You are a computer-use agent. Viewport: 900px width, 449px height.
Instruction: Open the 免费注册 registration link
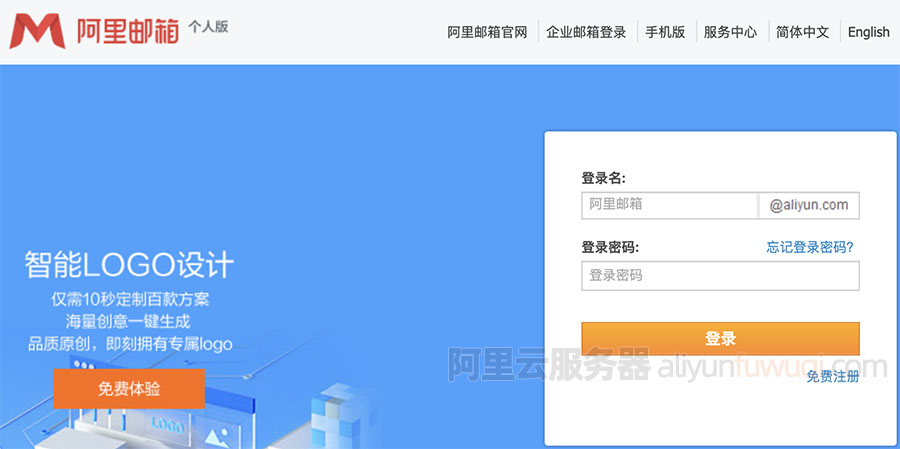click(832, 376)
